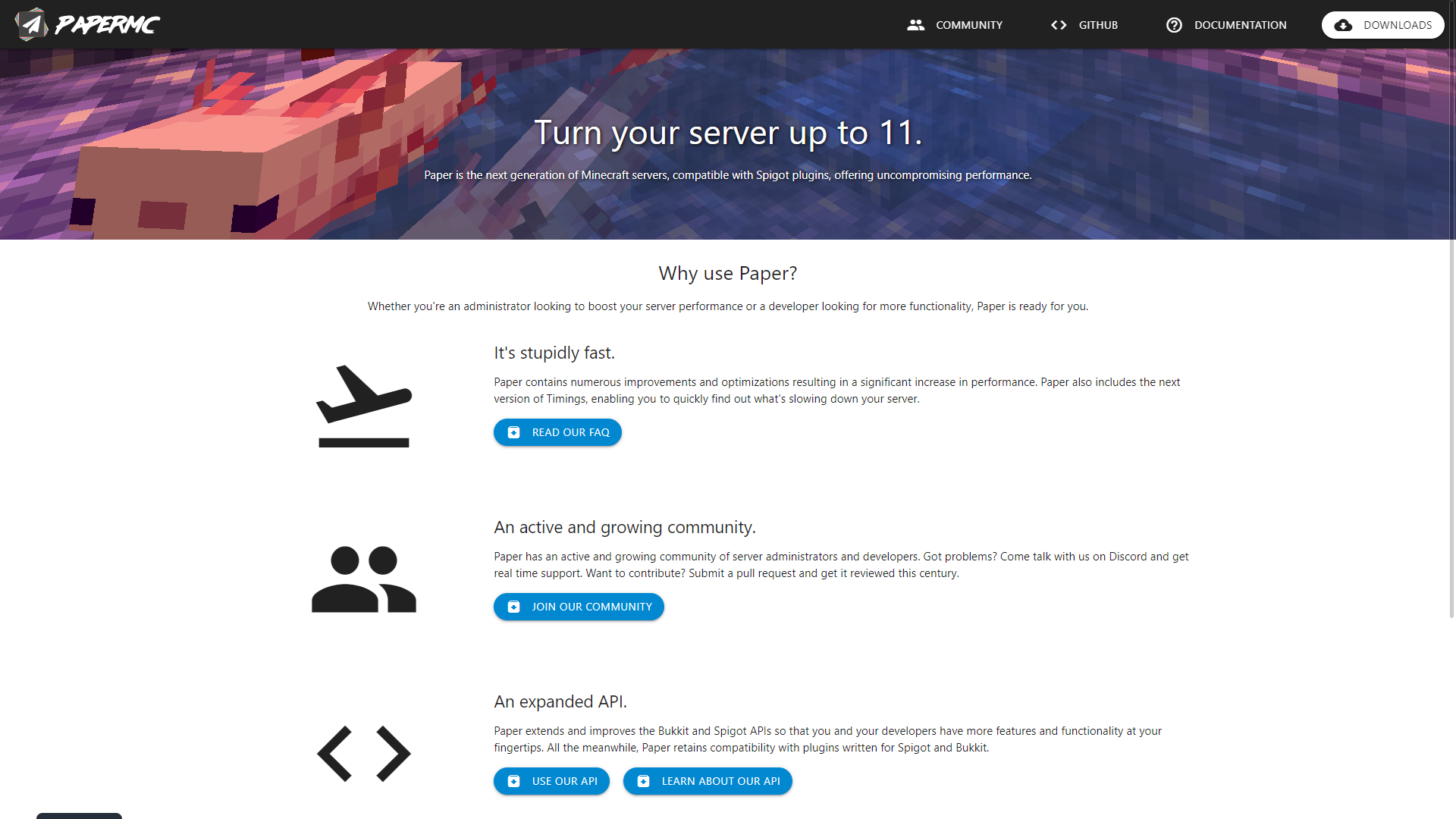Click the PaperMC wordmark text logo

pos(107,25)
